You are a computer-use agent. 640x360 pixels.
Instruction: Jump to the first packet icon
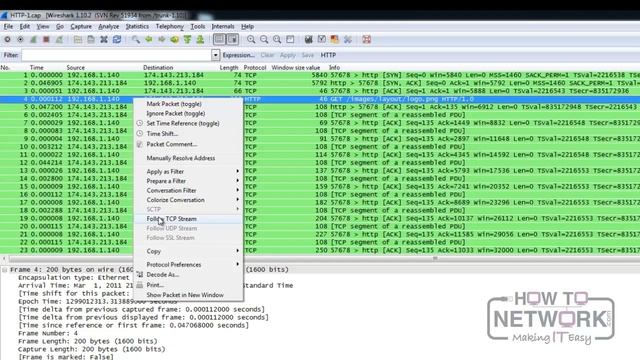click(x=187, y=40)
